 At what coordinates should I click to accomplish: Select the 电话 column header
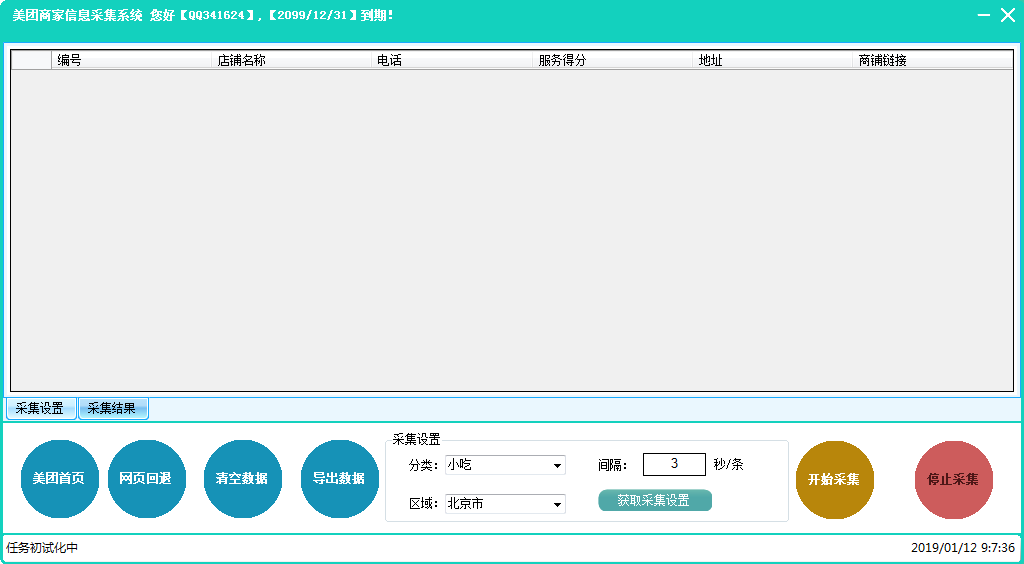[452, 60]
